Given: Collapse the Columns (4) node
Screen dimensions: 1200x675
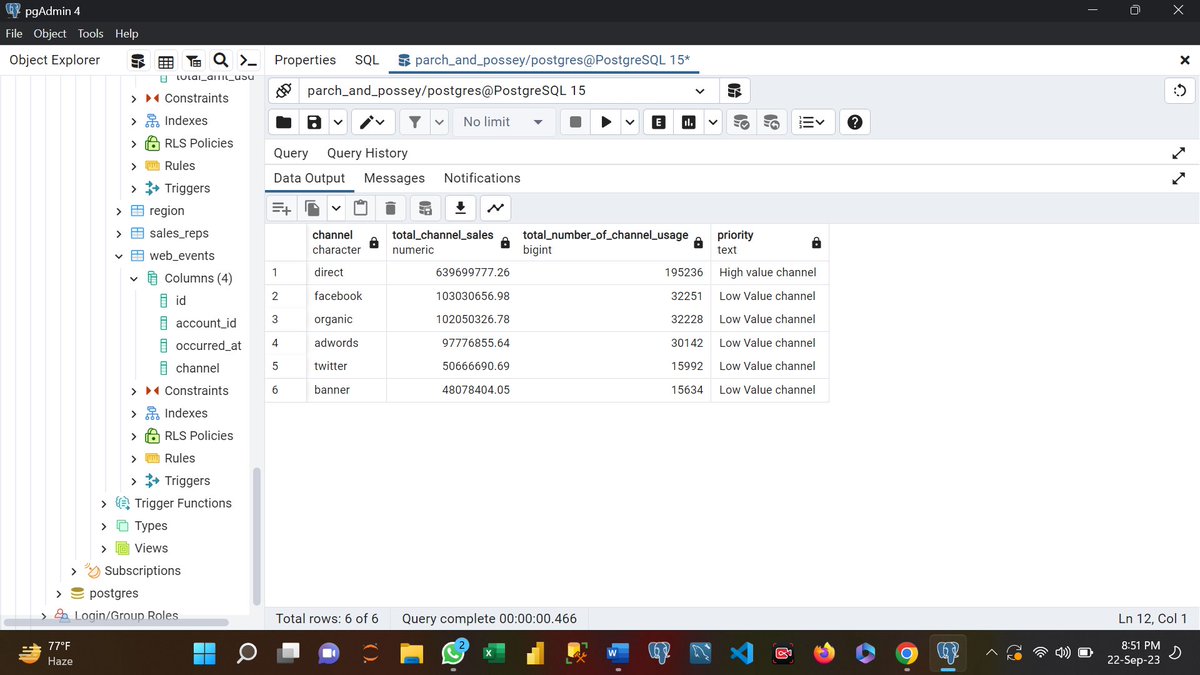Looking at the screenshot, I should 134,278.
